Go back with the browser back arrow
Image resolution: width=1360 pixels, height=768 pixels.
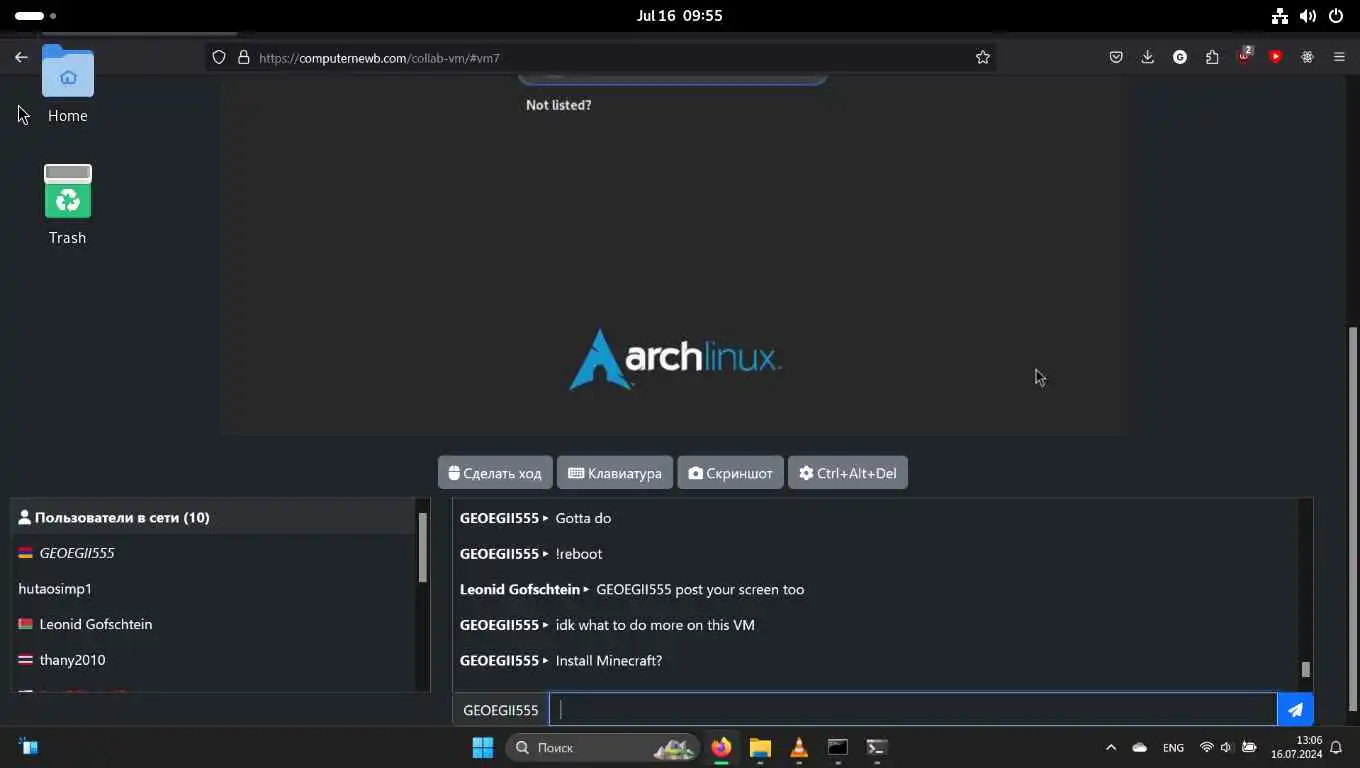21,57
